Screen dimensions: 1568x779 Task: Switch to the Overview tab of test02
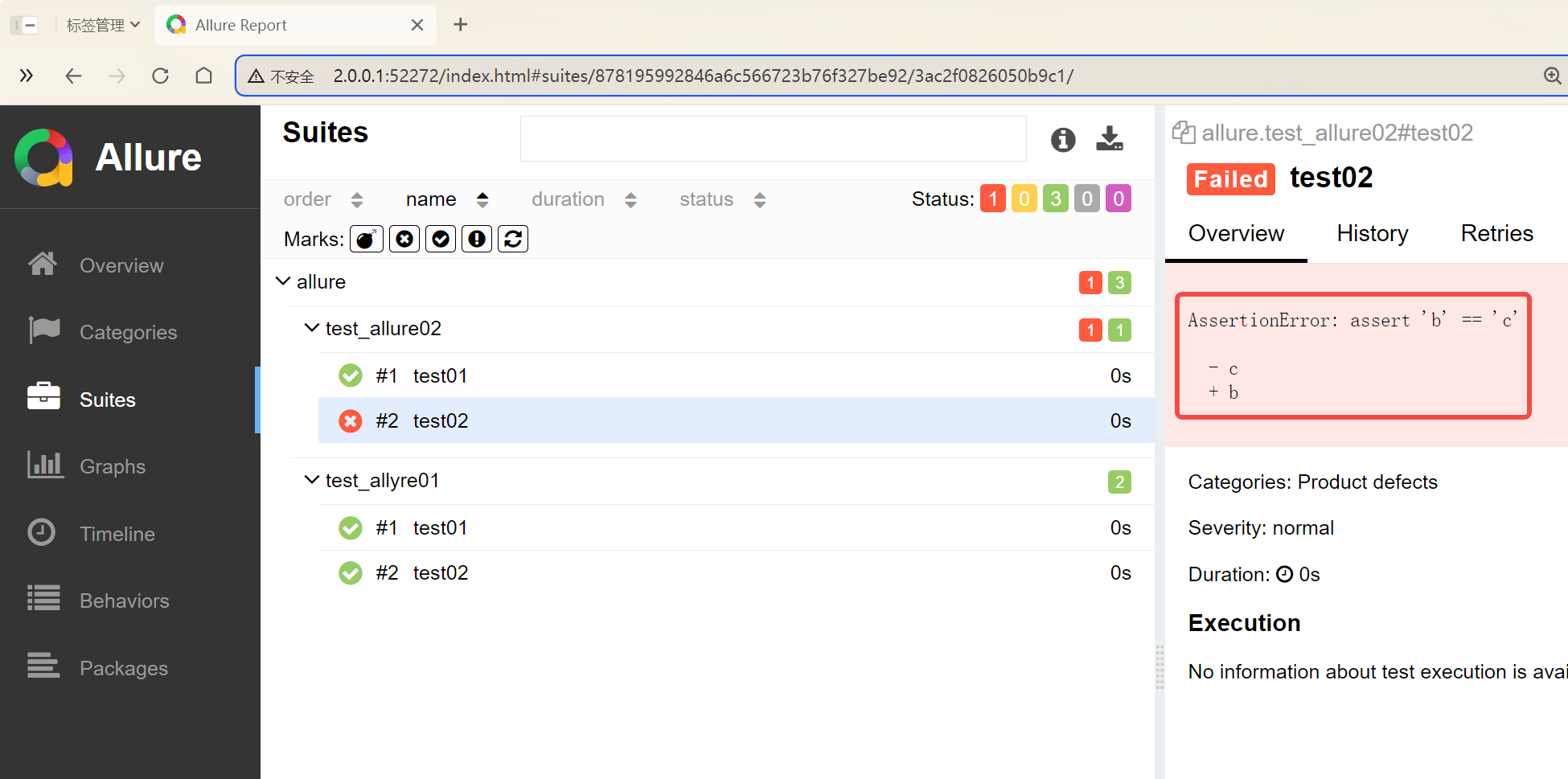1236,233
